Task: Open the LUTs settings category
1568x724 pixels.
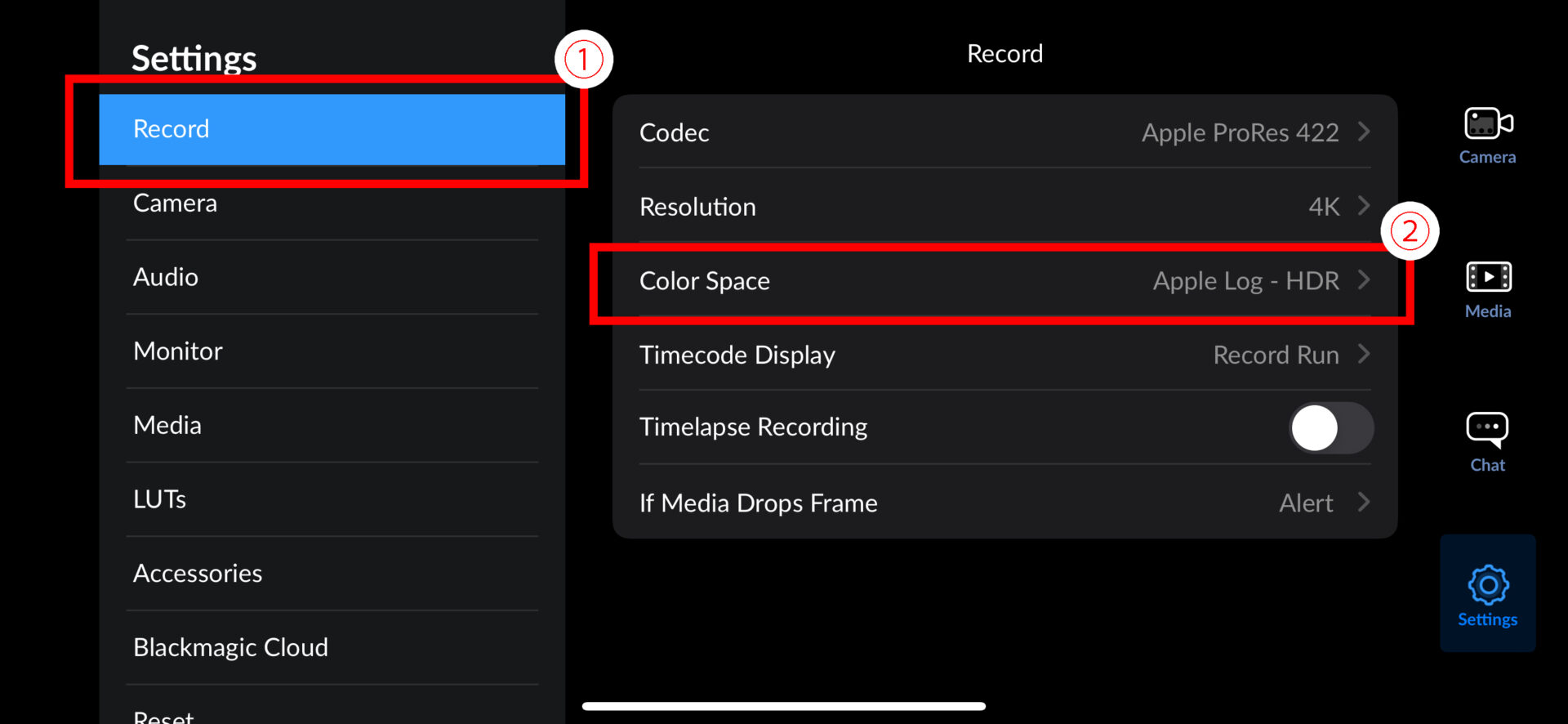Action: coord(332,499)
